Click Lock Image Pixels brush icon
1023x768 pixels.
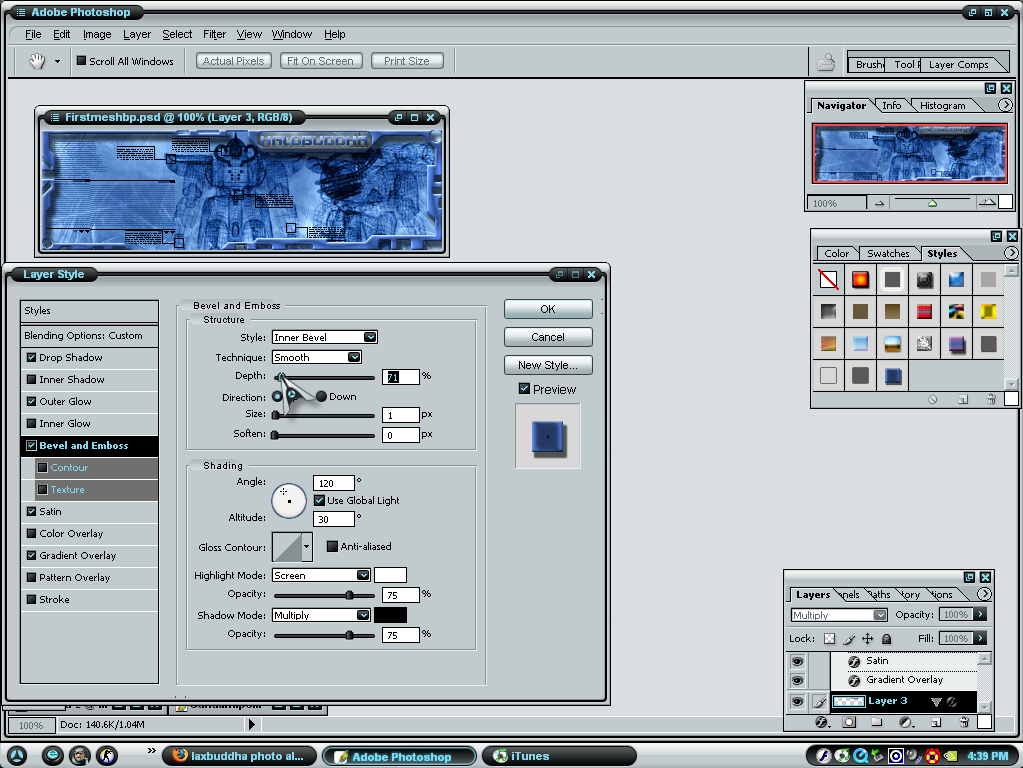(849, 639)
